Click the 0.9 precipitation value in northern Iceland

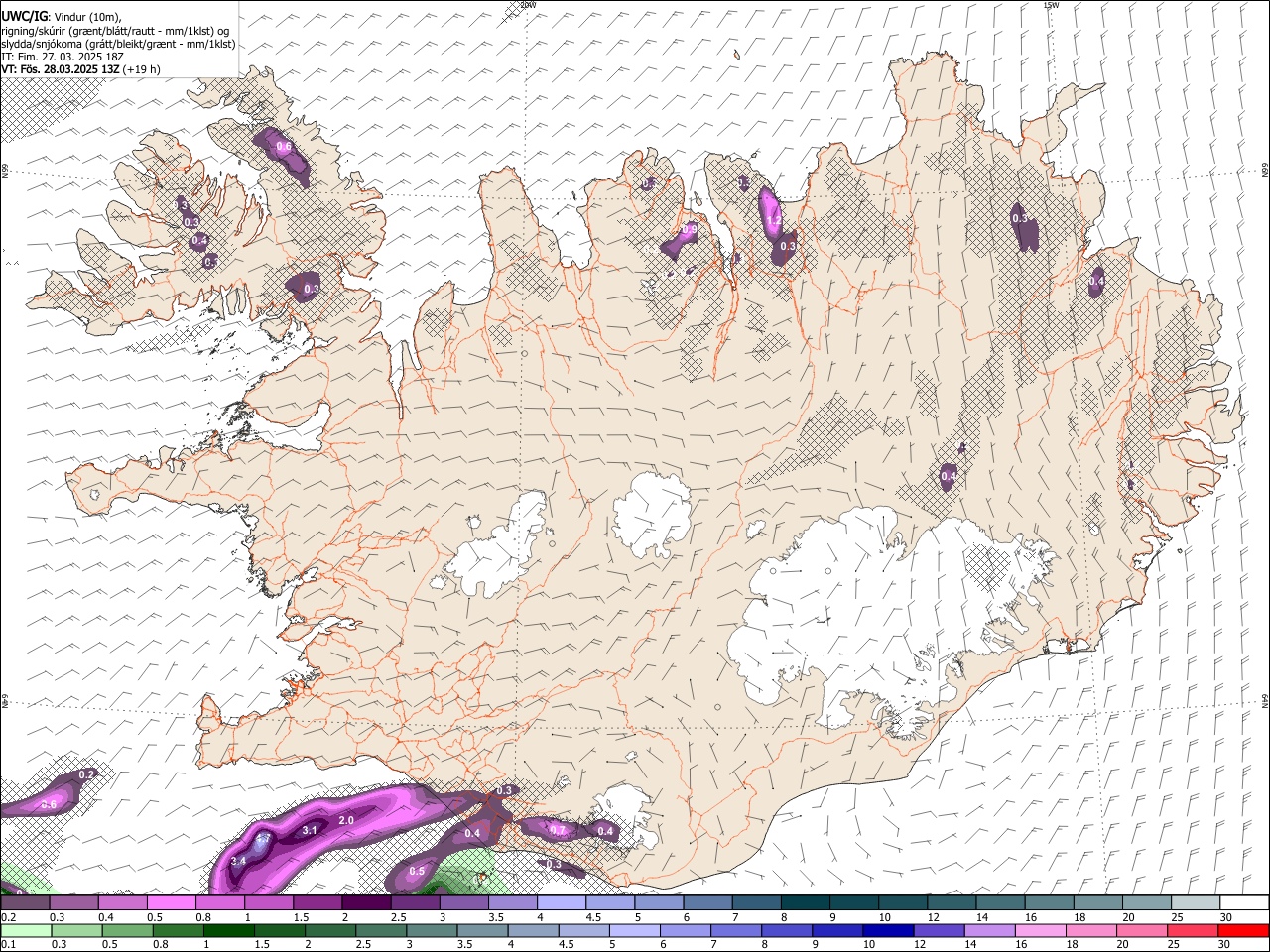pos(690,229)
